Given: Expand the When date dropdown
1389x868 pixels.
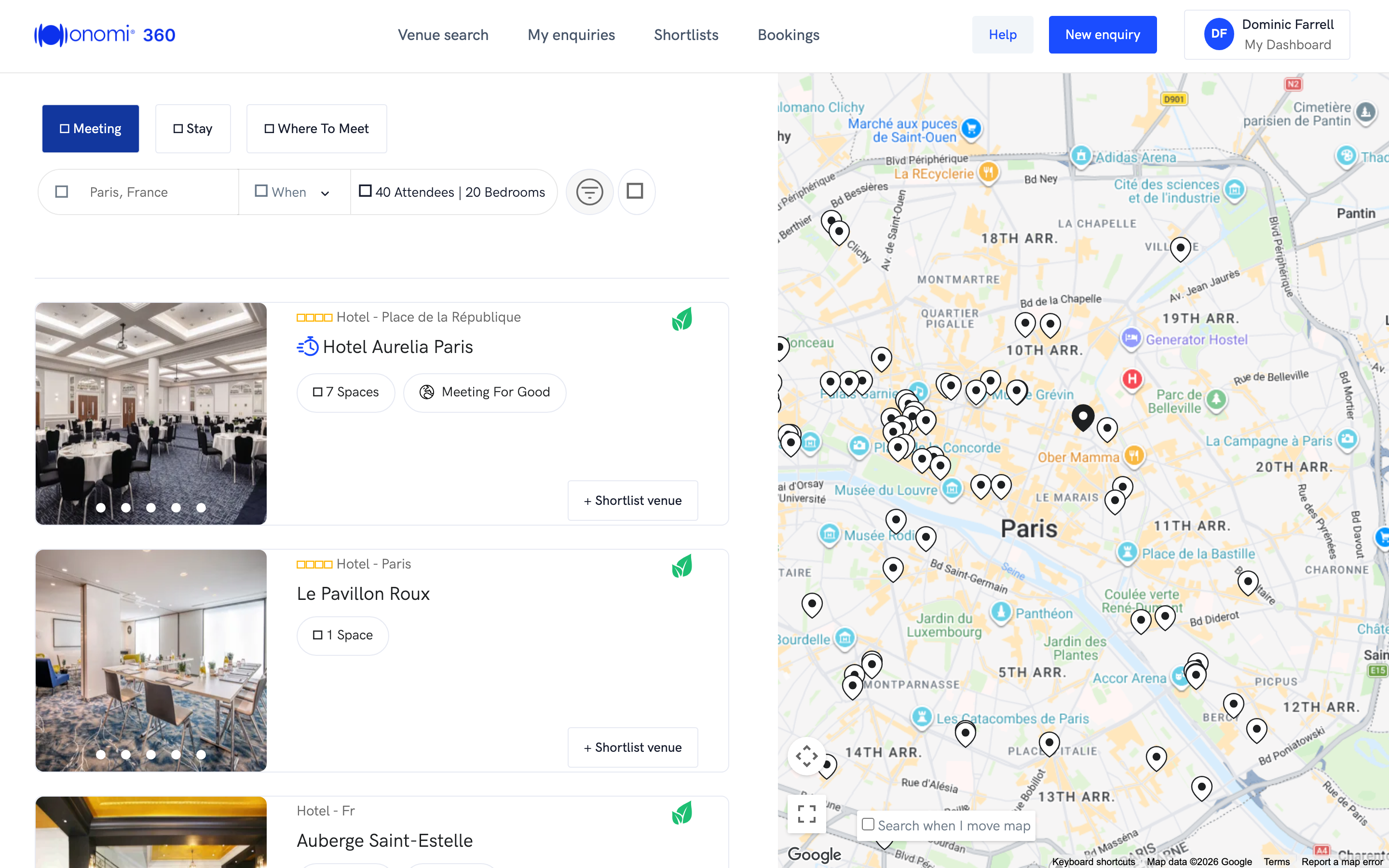Looking at the screenshot, I should (293, 192).
